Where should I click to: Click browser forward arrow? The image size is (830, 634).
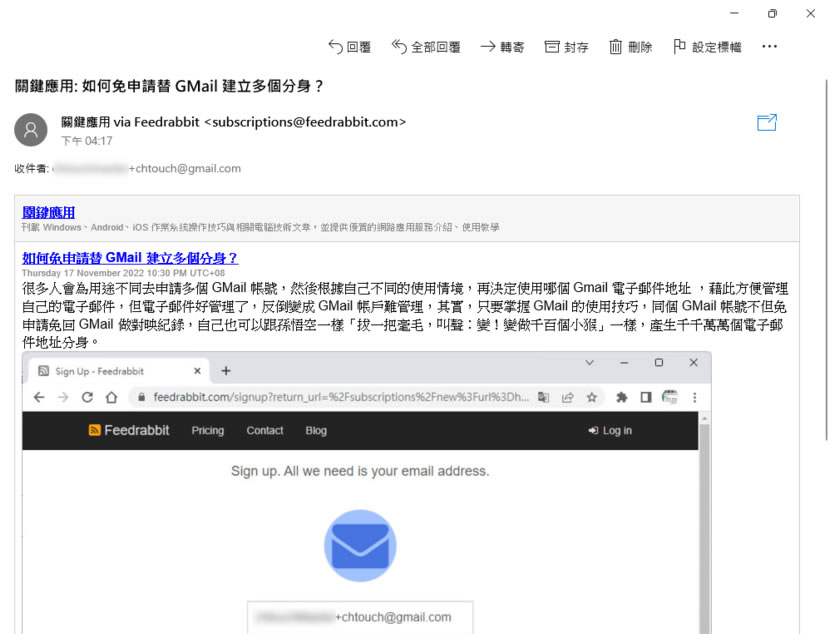tap(63, 397)
